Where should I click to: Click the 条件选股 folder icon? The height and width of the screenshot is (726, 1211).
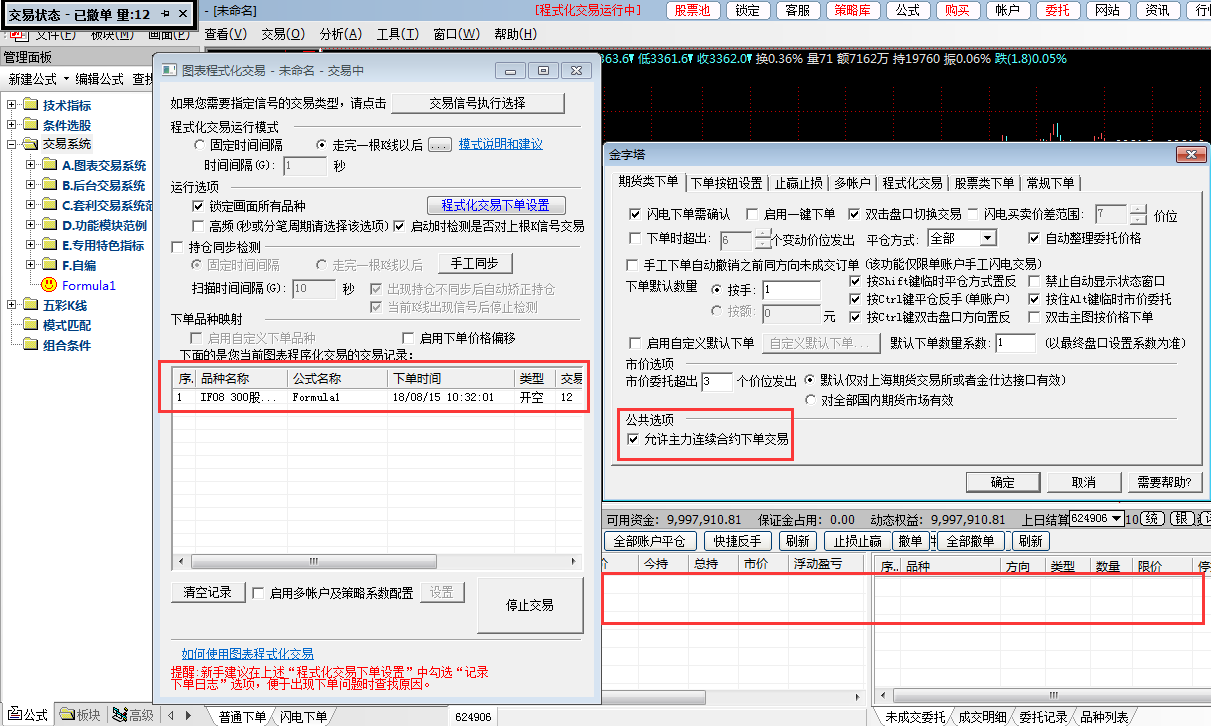coord(31,125)
